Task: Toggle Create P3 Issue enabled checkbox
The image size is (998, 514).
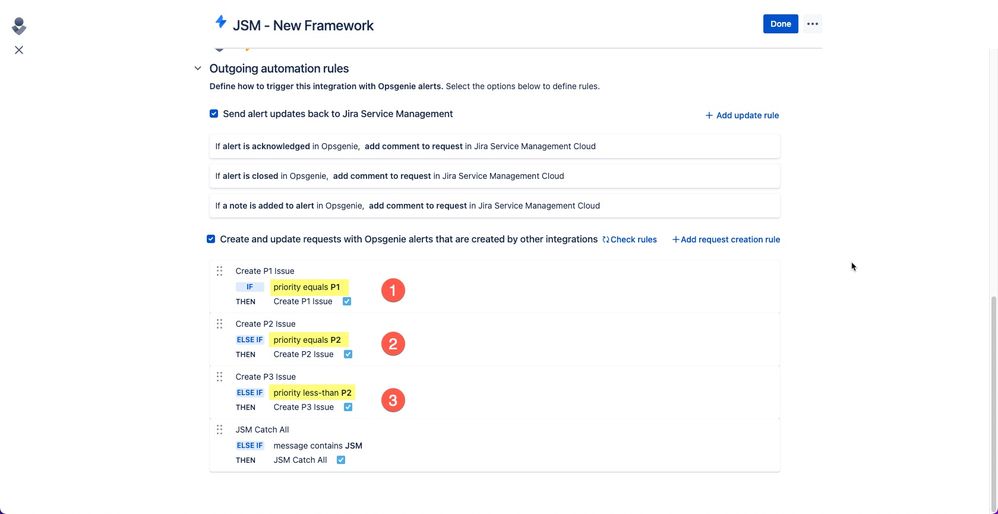Action: (x=348, y=407)
